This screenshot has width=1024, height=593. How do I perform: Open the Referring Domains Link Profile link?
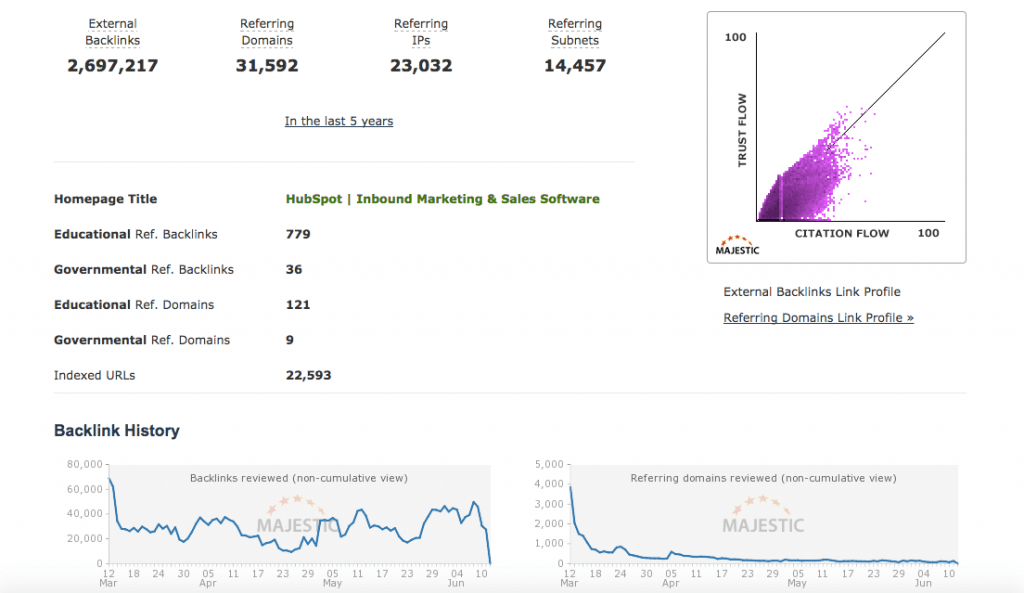pyautogui.click(x=818, y=318)
